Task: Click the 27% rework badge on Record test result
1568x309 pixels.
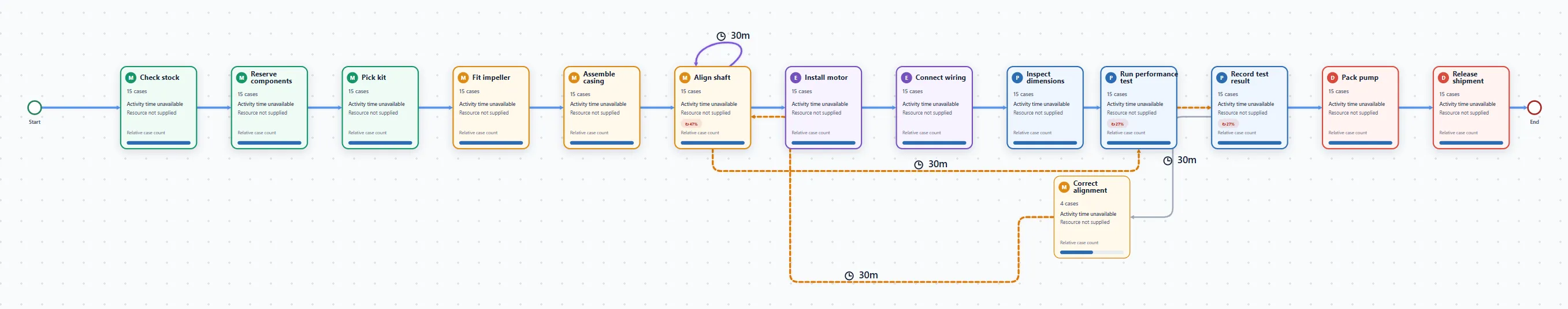Action: pyautogui.click(x=1228, y=124)
